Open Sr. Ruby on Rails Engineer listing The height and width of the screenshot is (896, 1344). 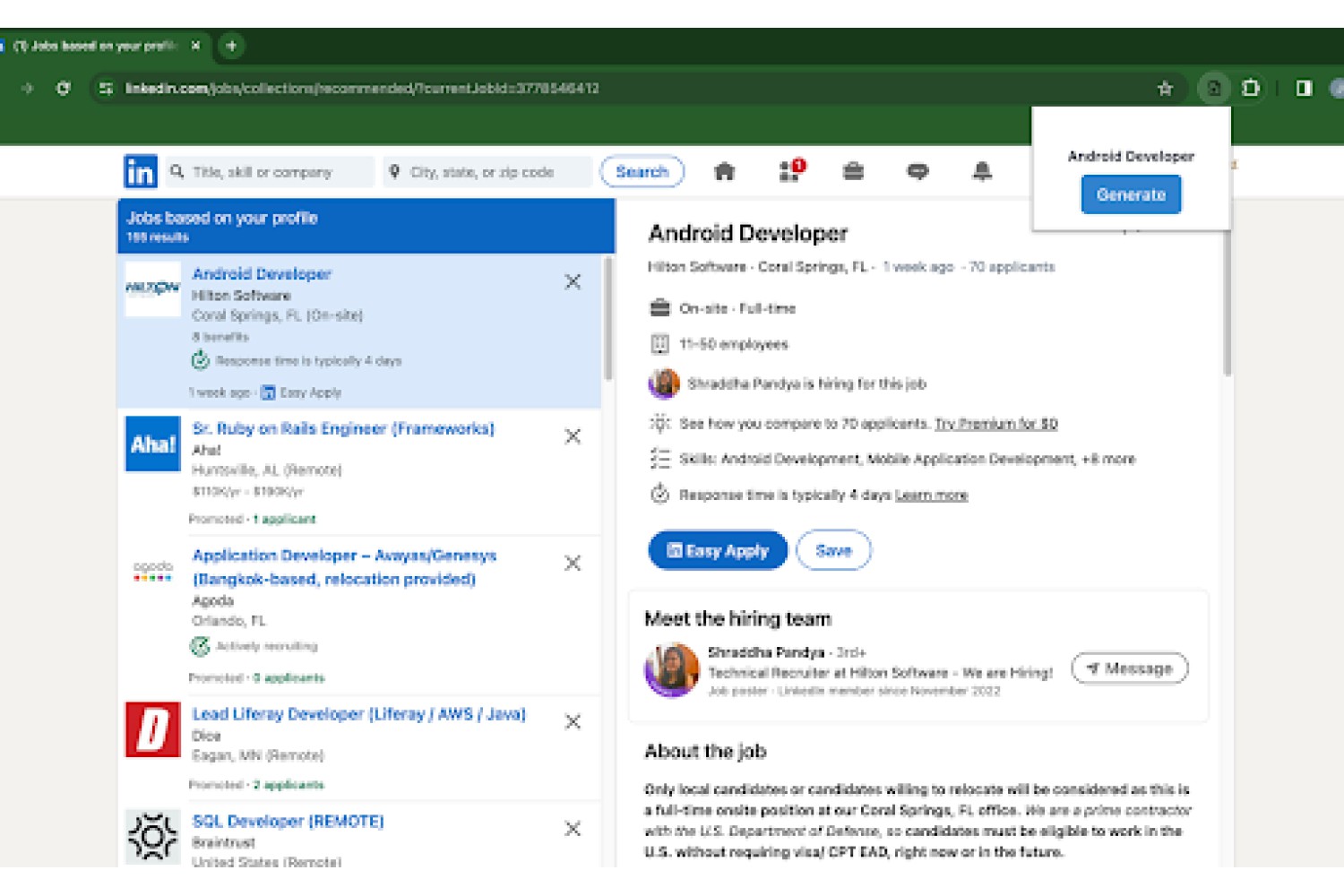click(x=343, y=428)
